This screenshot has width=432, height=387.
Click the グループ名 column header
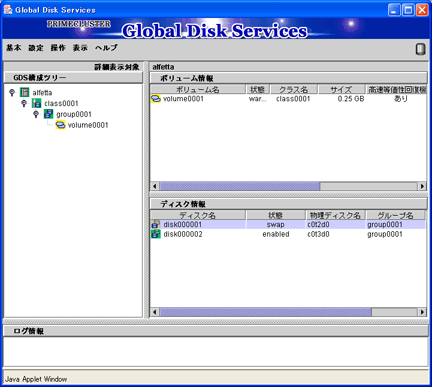(395, 215)
